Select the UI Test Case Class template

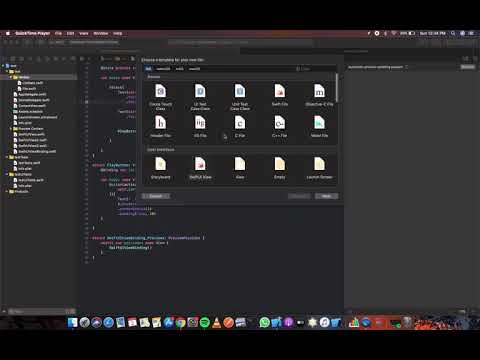(200, 97)
